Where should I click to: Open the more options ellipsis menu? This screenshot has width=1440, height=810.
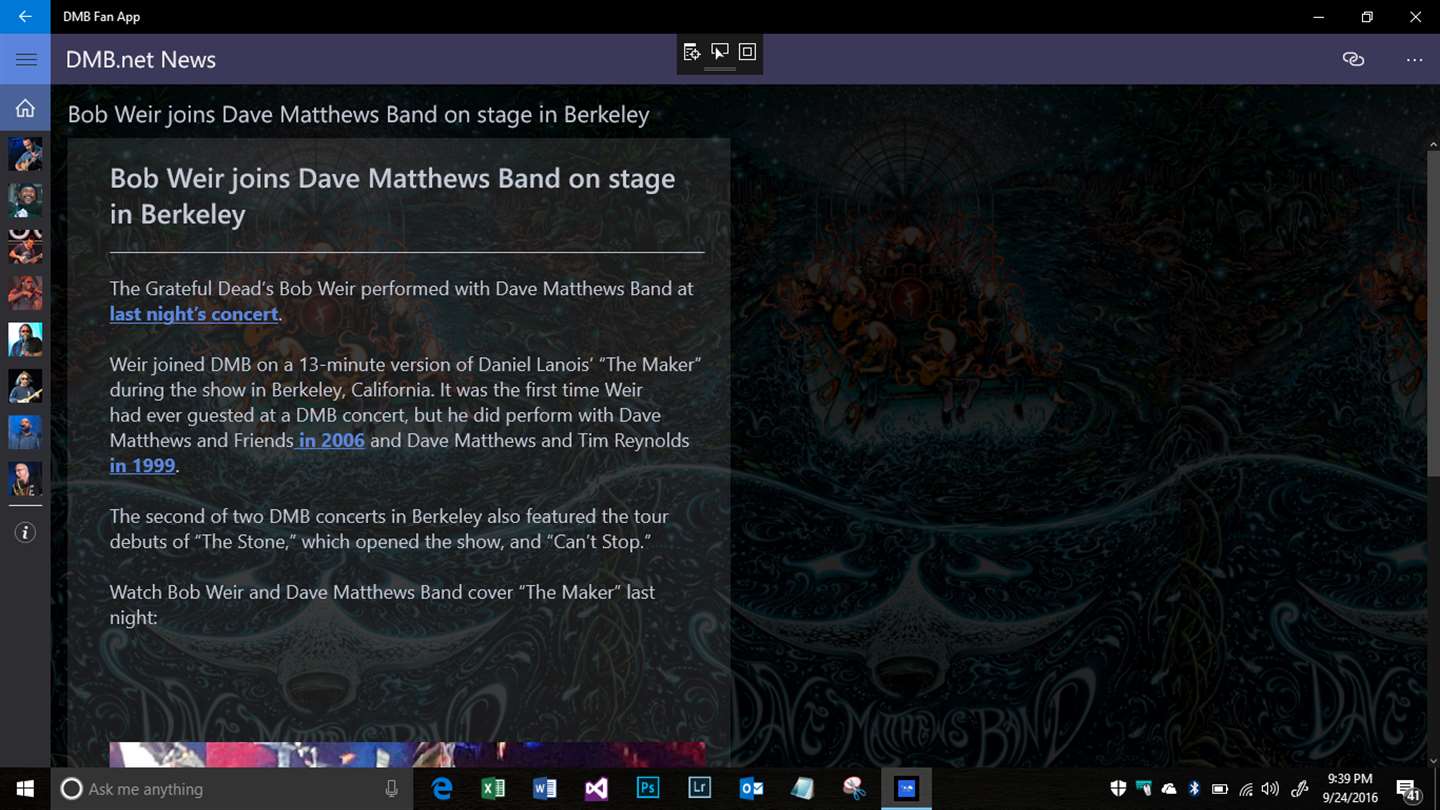pos(1414,60)
